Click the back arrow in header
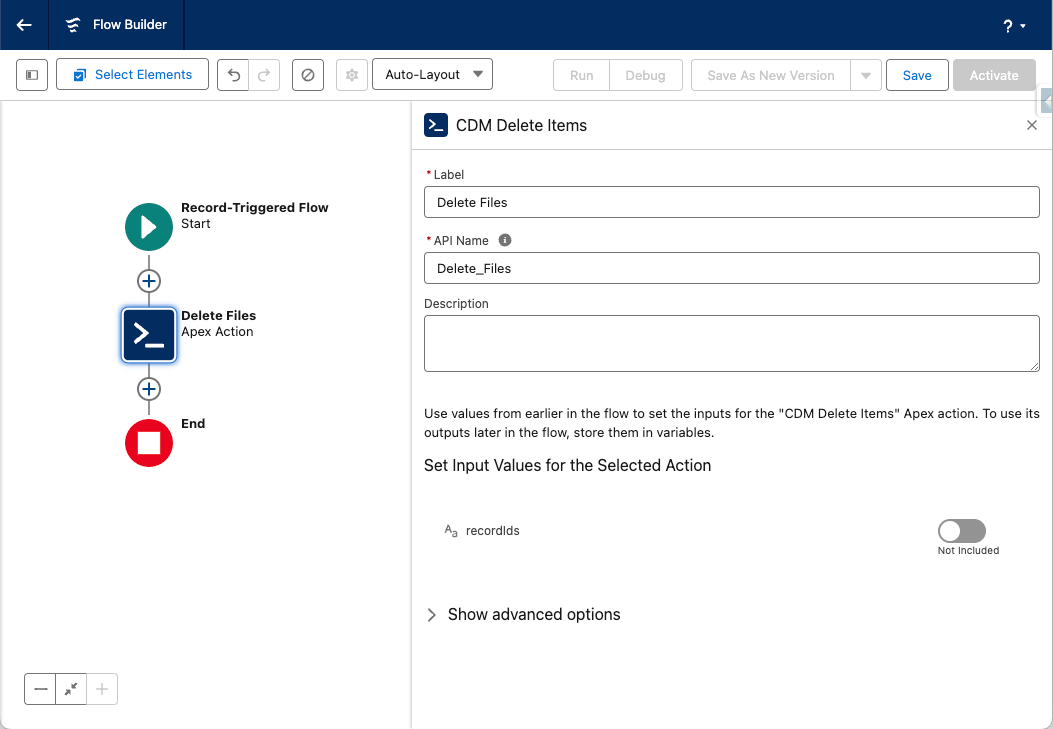 pyautogui.click(x=24, y=25)
